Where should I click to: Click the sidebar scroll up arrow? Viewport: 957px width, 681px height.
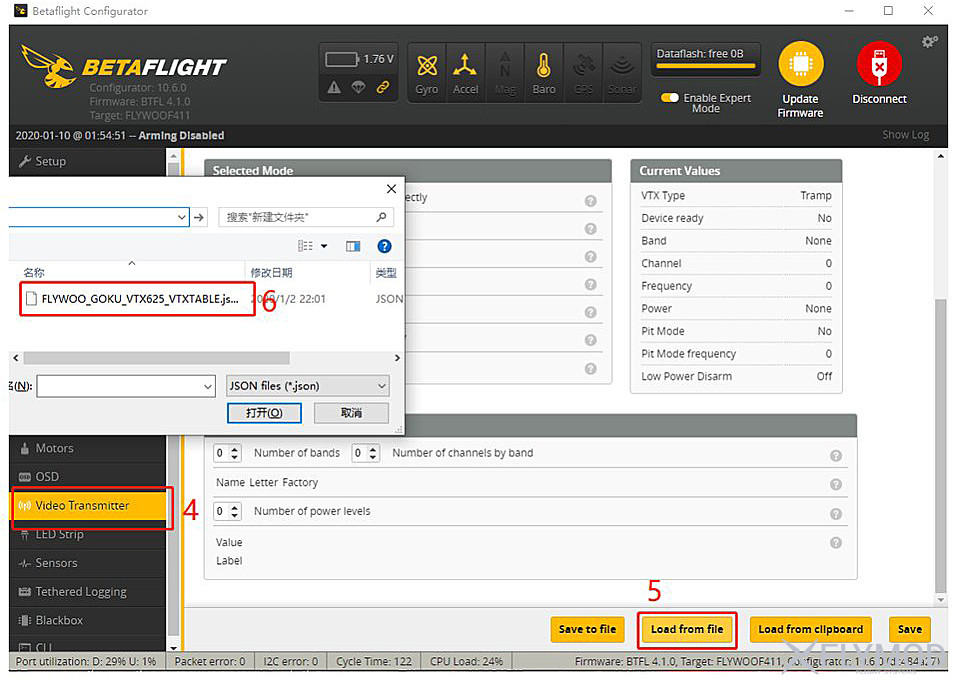(173, 156)
